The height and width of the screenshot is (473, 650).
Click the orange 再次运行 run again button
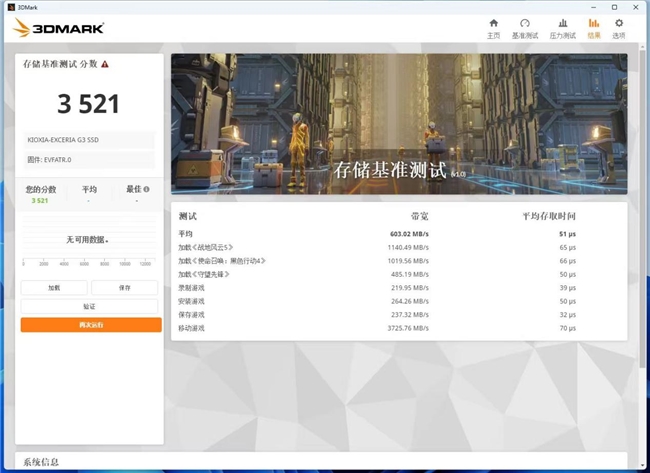point(91,325)
